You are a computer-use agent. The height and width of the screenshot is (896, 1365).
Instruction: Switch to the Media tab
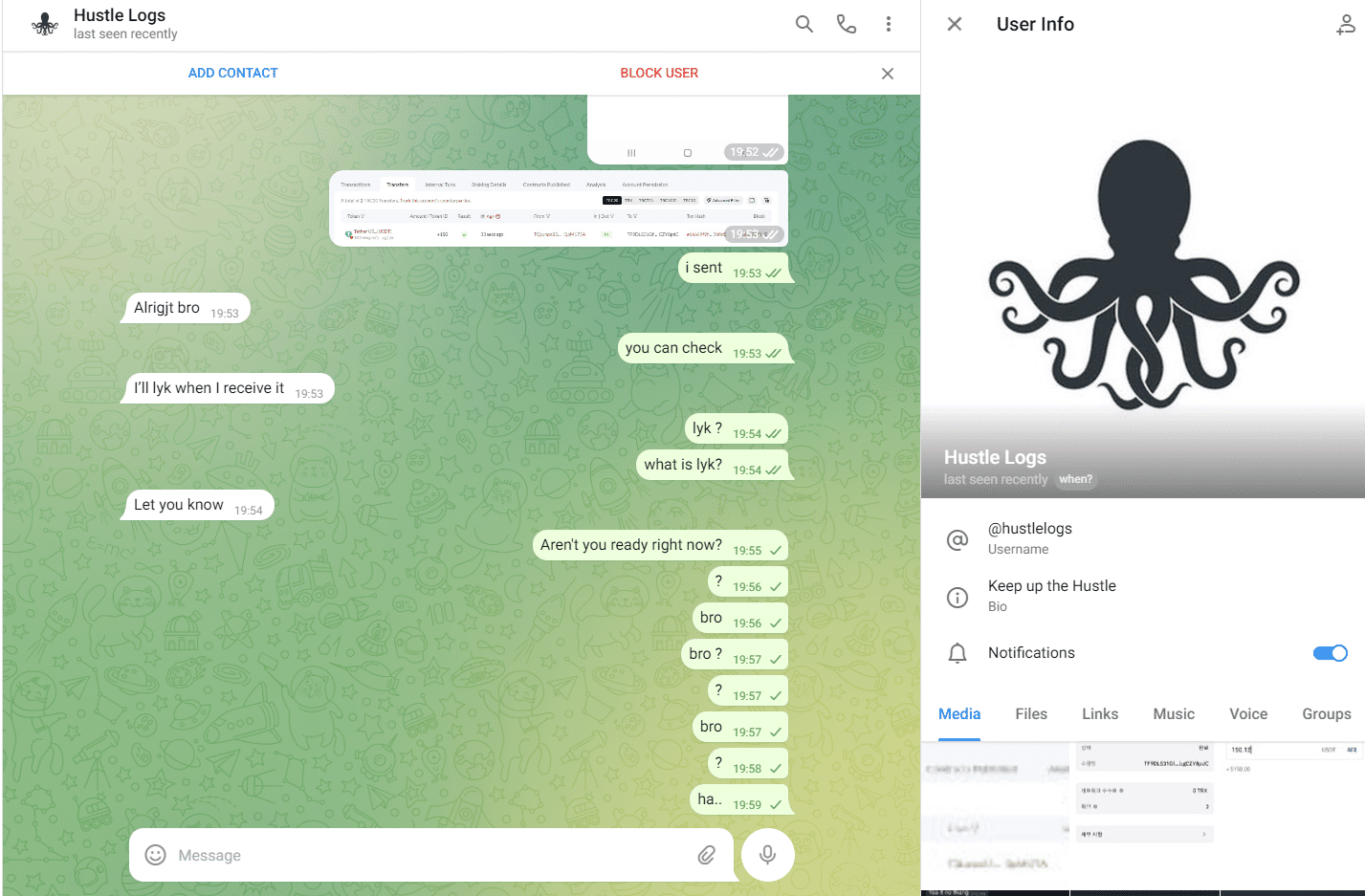tap(959, 714)
